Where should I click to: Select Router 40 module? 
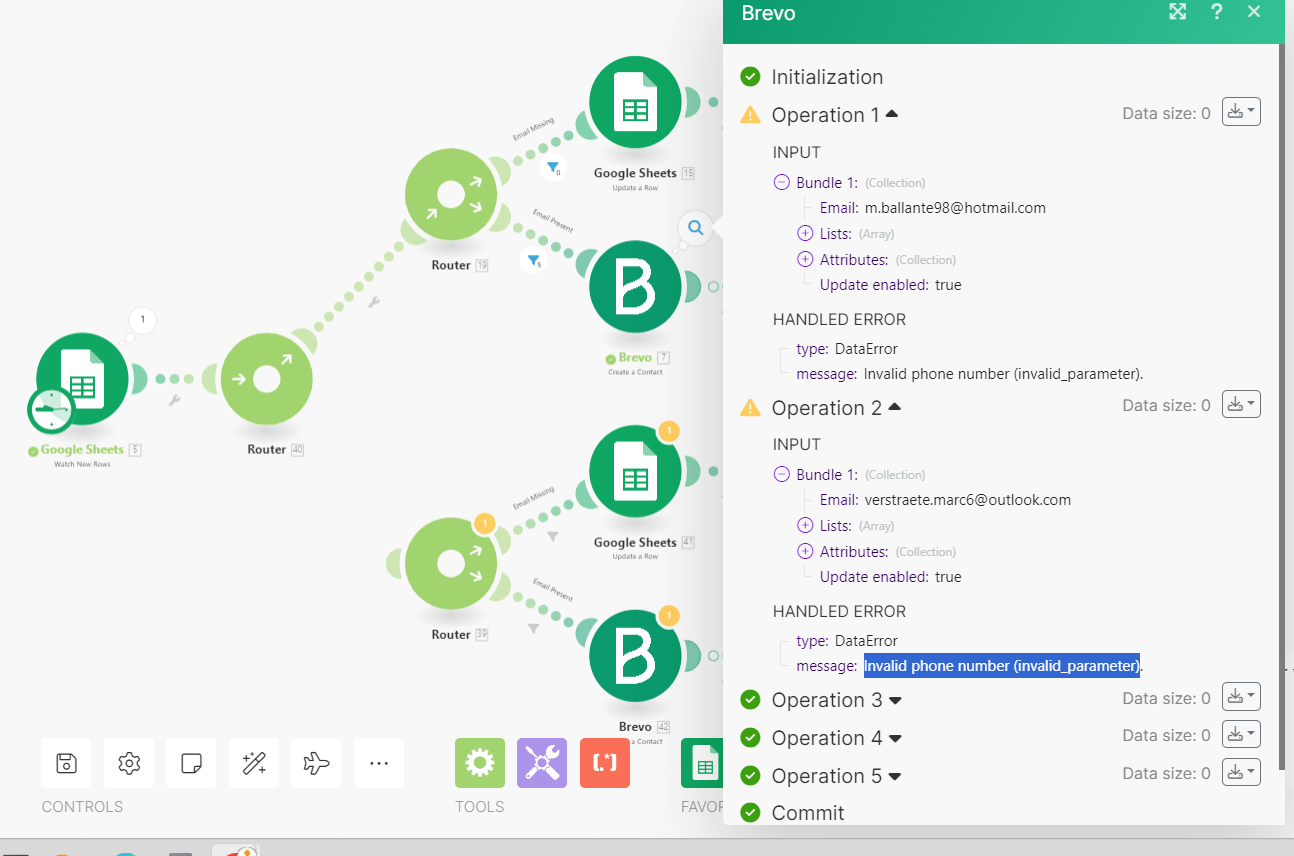266,379
